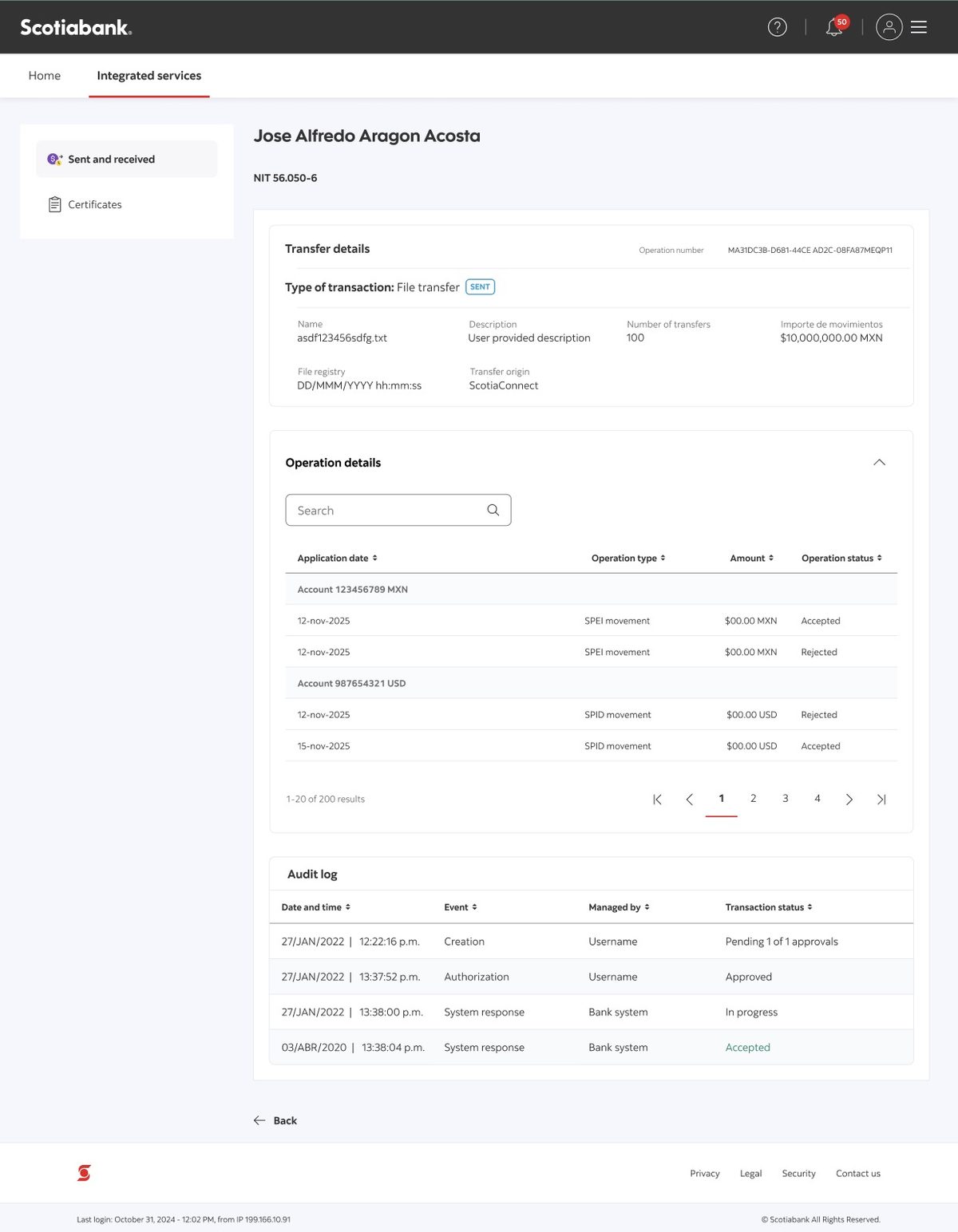The height and width of the screenshot is (1232, 958).
Task: Open Sent and received menu item
Action: 126,160
